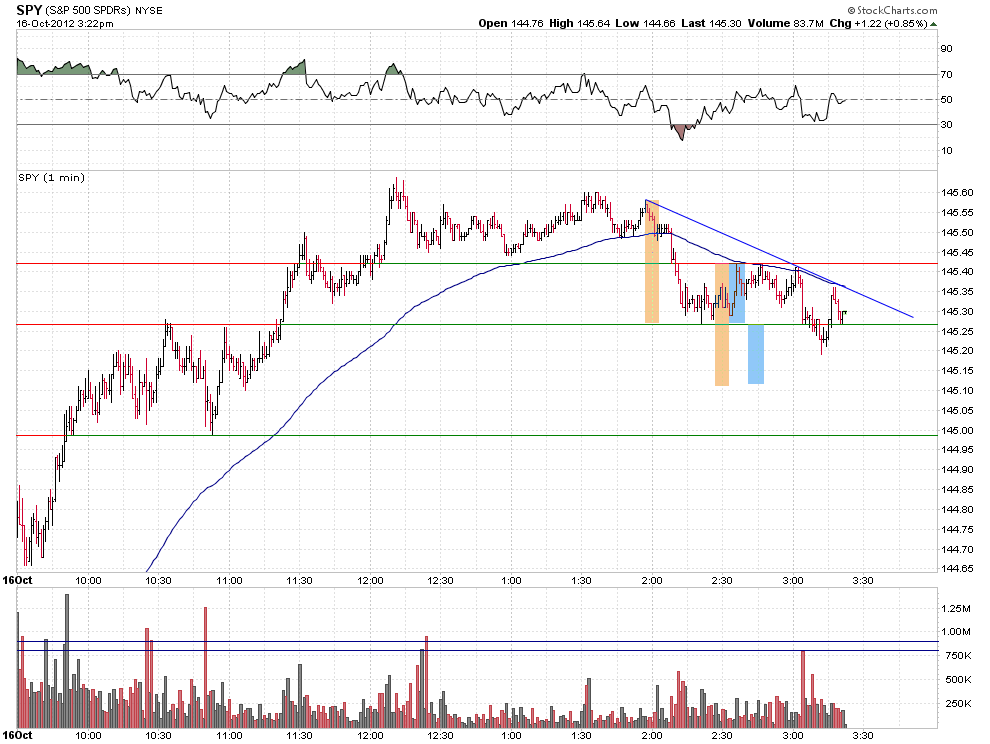Screen dimensions: 990x744
Task: Click the 'Last 145.30' value
Action: pos(712,23)
